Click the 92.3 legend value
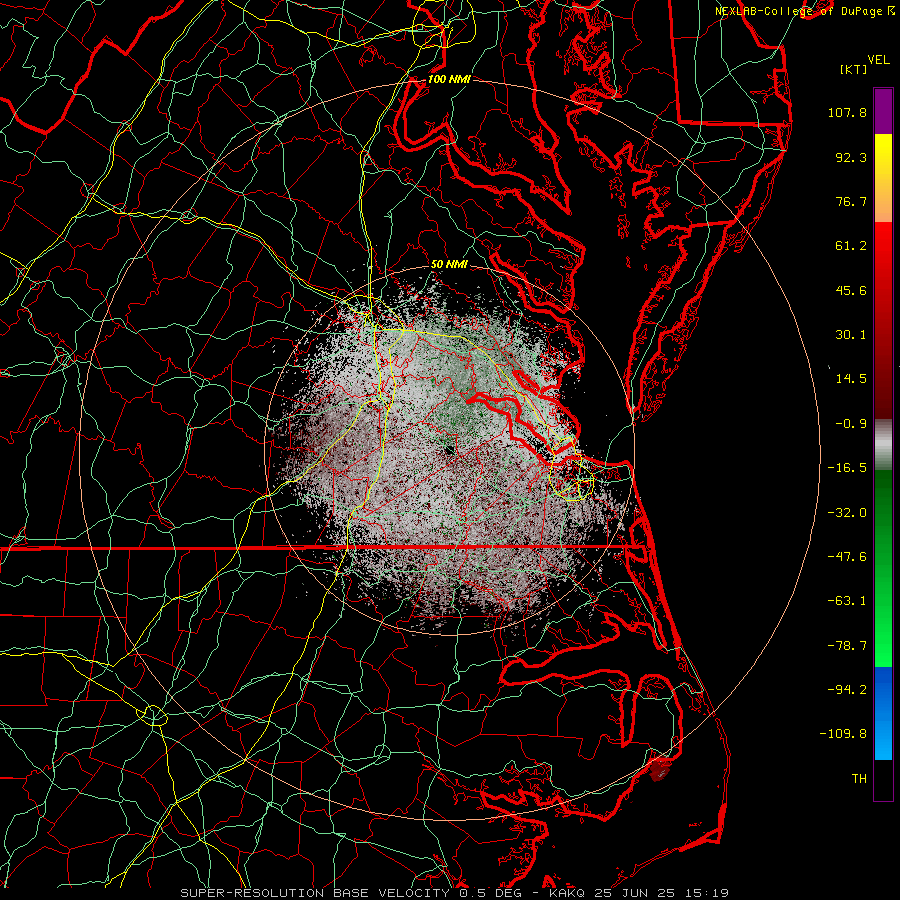Image resolution: width=900 pixels, height=900 pixels. pyautogui.click(x=851, y=157)
